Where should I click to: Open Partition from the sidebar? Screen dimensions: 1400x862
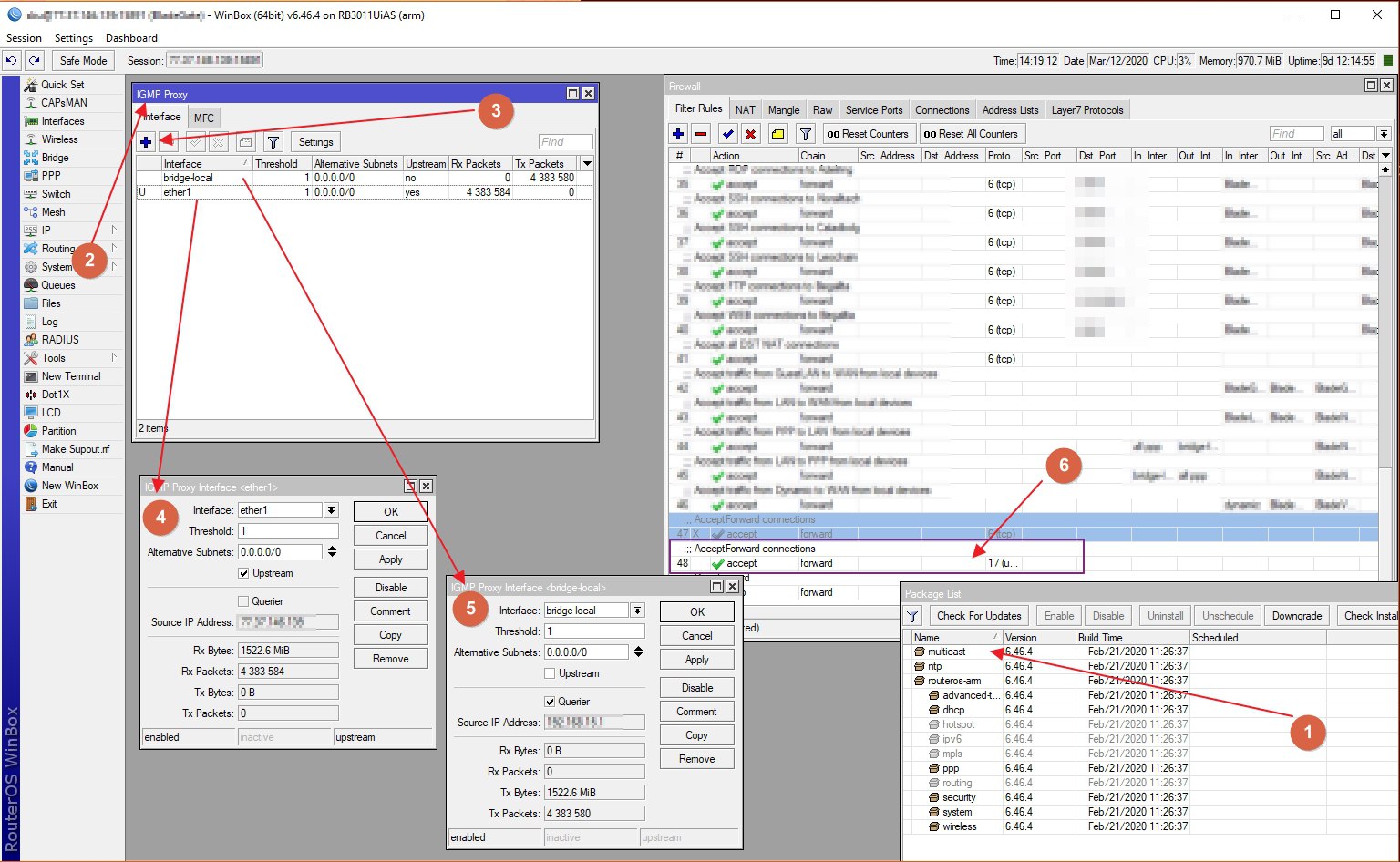point(58,431)
